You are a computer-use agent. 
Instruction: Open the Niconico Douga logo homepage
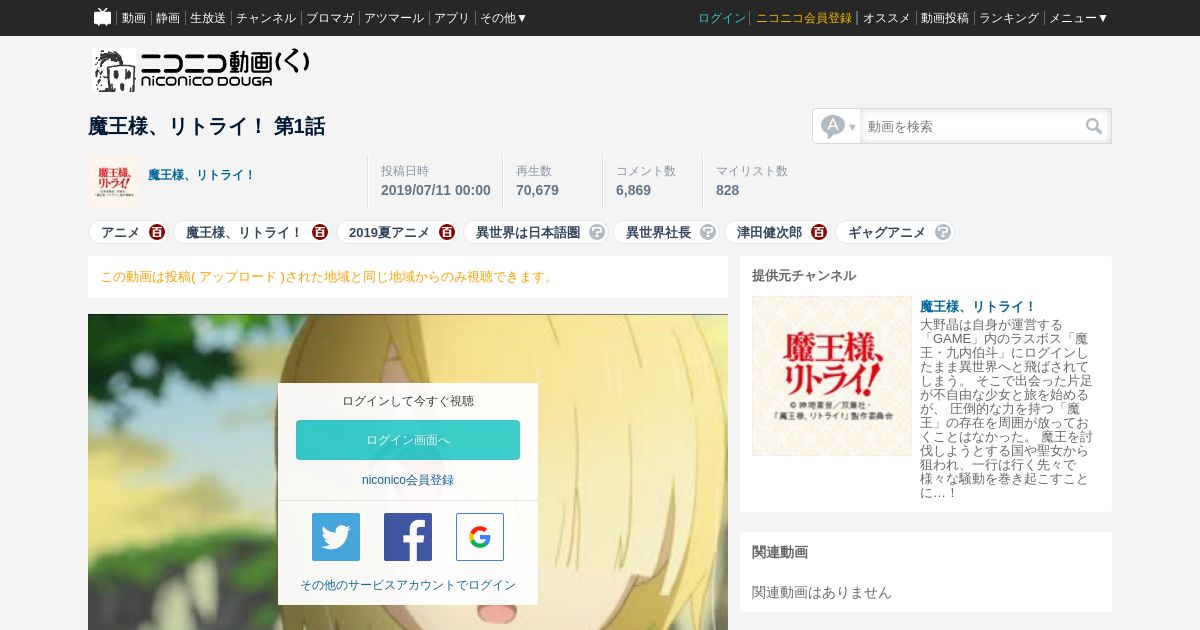[201, 70]
